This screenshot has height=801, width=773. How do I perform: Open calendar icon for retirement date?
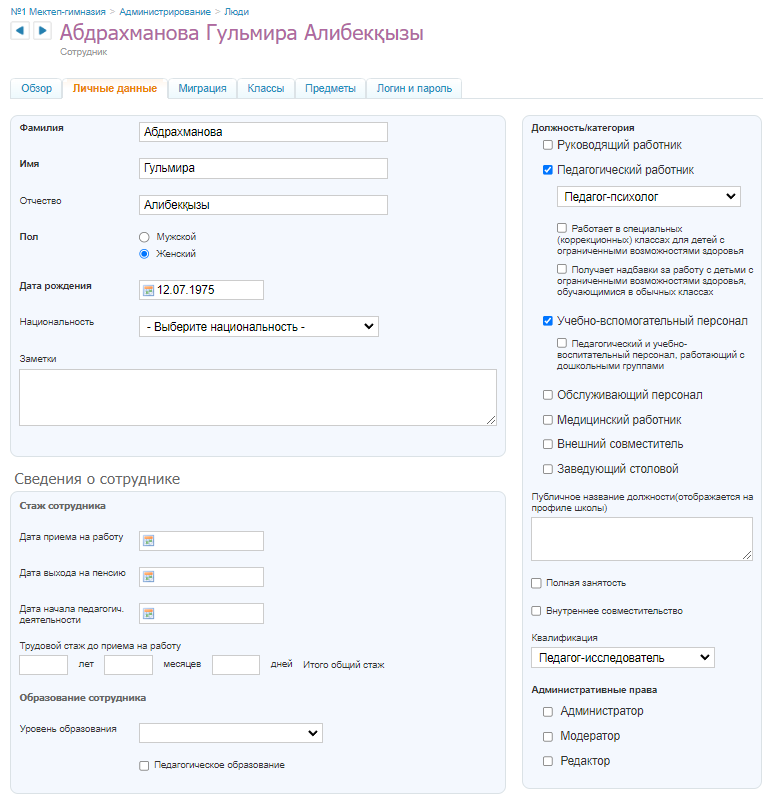pyautogui.click(x=148, y=577)
